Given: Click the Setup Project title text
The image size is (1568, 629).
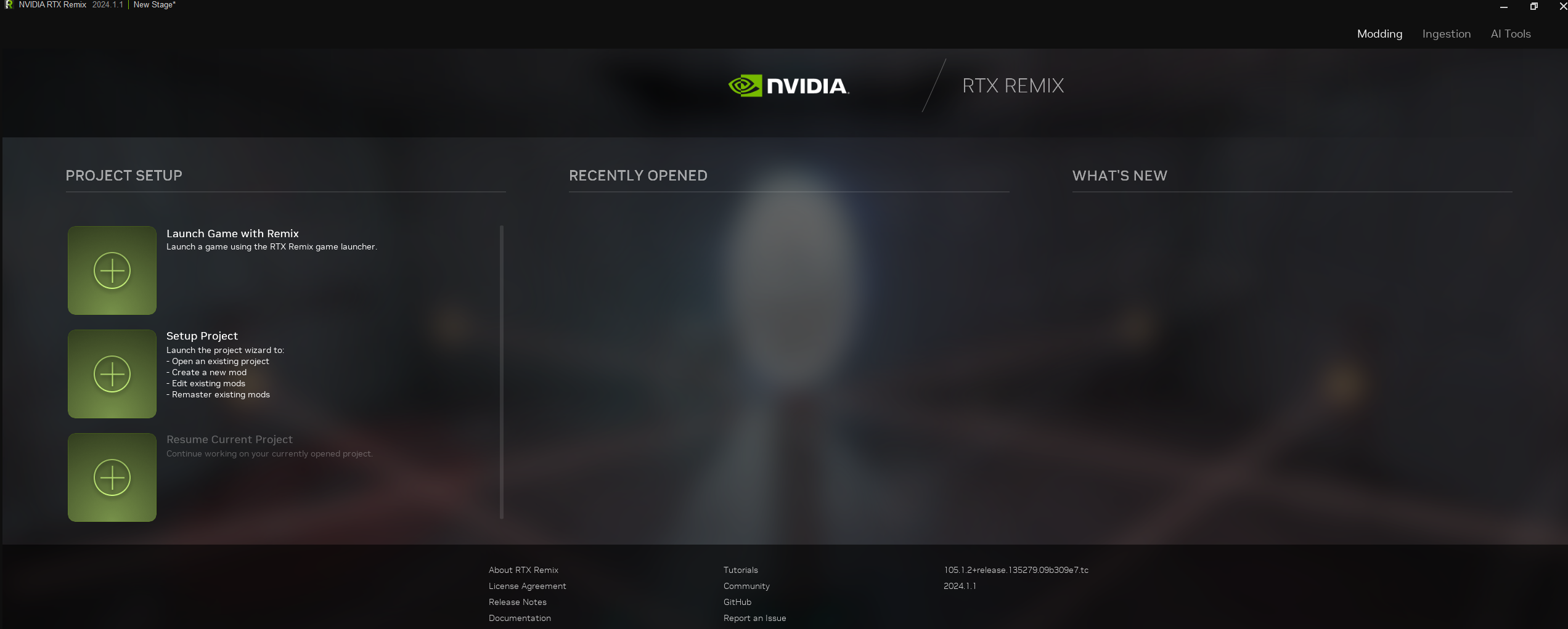Looking at the screenshot, I should coord(202,336).
